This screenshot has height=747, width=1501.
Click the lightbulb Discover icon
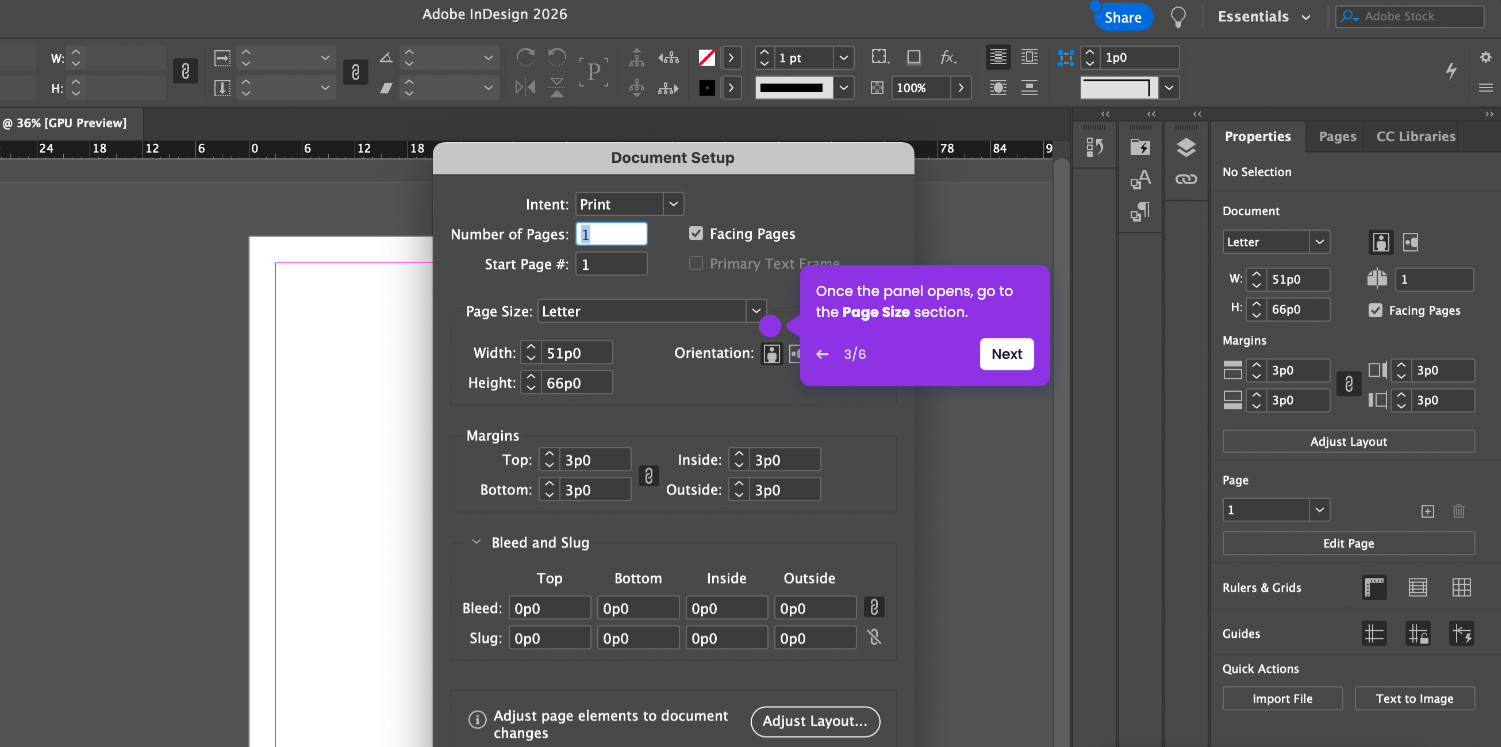coord(1179,17)
